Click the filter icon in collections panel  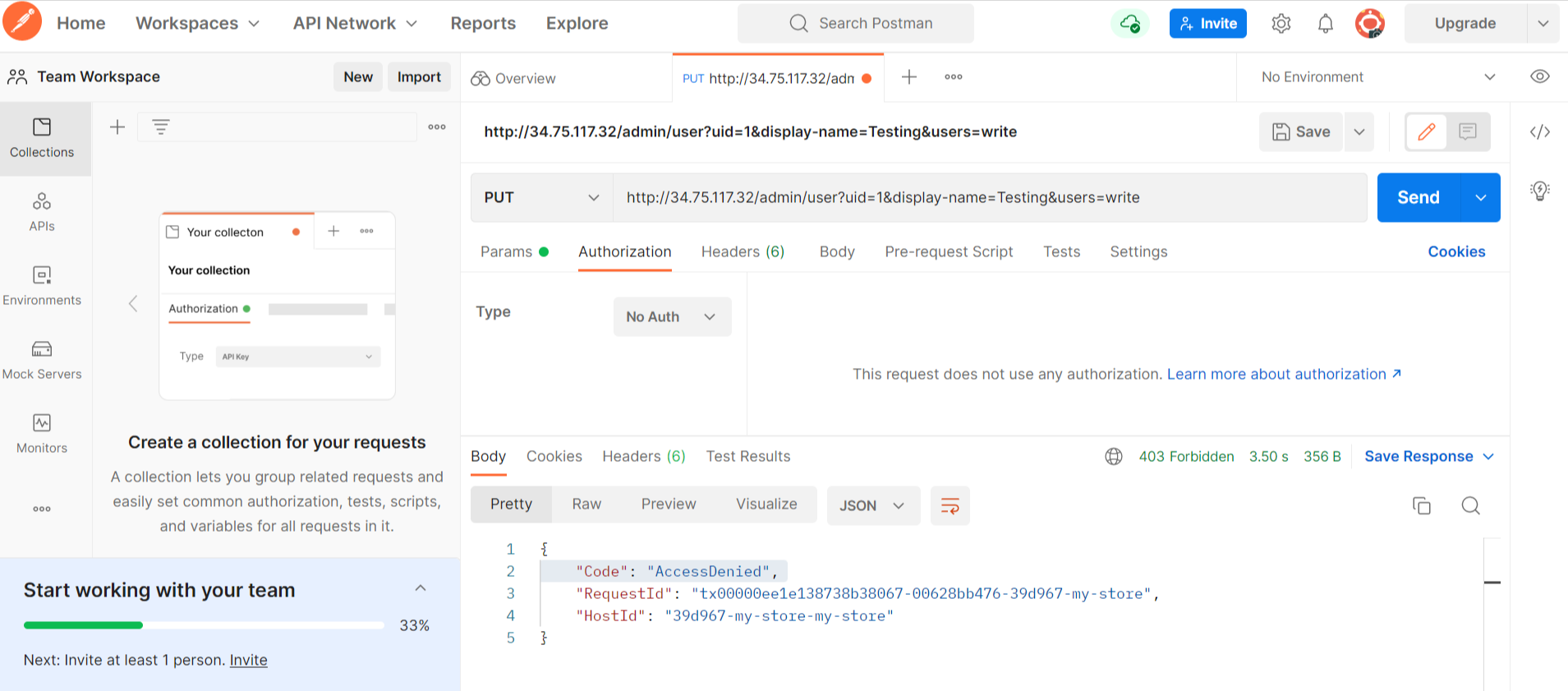point(161,127)
